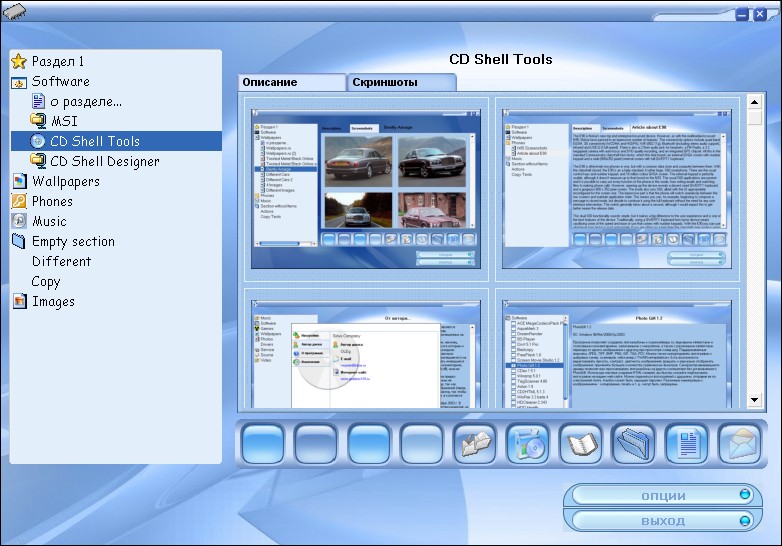Image resolution: width=782 pixels, height=546 pixels.
Task: Select MSI in the tree
Action: [64, 121]
